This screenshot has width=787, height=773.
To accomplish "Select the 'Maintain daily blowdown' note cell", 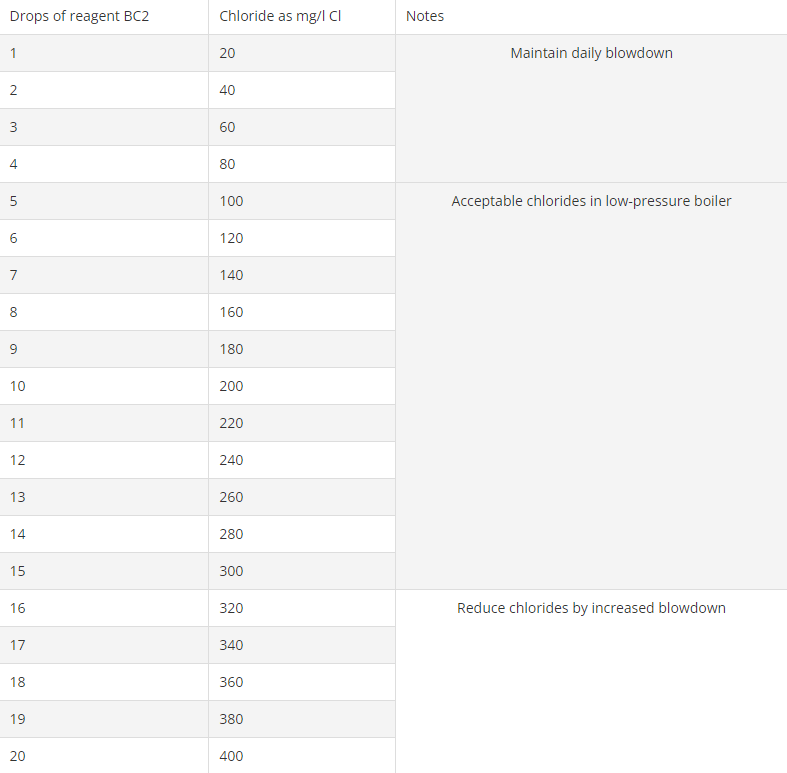I will pyautogui.click(x=591, y=108).
